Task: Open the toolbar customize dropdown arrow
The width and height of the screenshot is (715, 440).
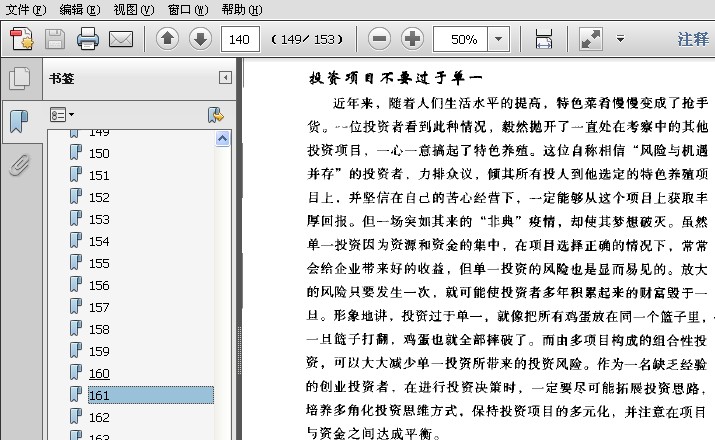Action: tap(620, 39)
